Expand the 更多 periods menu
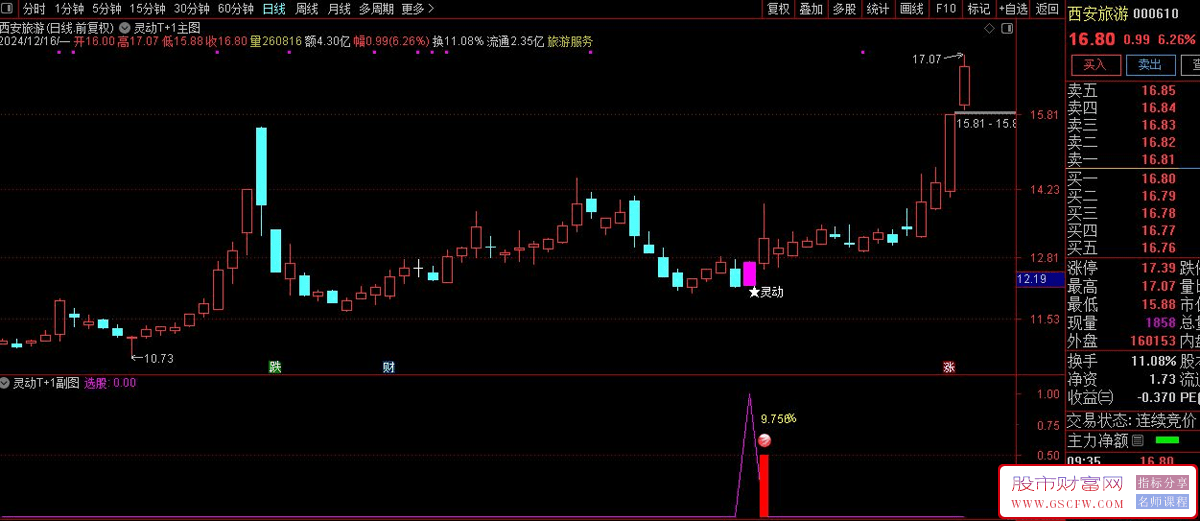This screenshot has width=1200, height=521. [x=417, y=9]
